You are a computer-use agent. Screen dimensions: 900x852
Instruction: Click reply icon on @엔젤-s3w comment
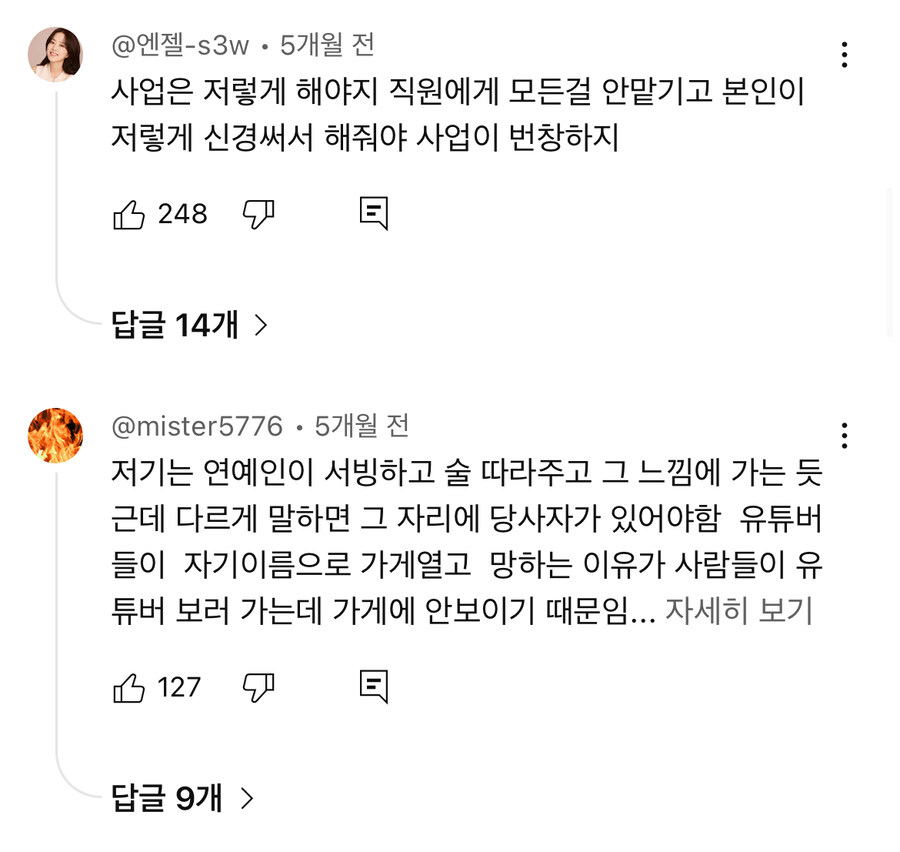pyautogui.click(x=373, y=213)
